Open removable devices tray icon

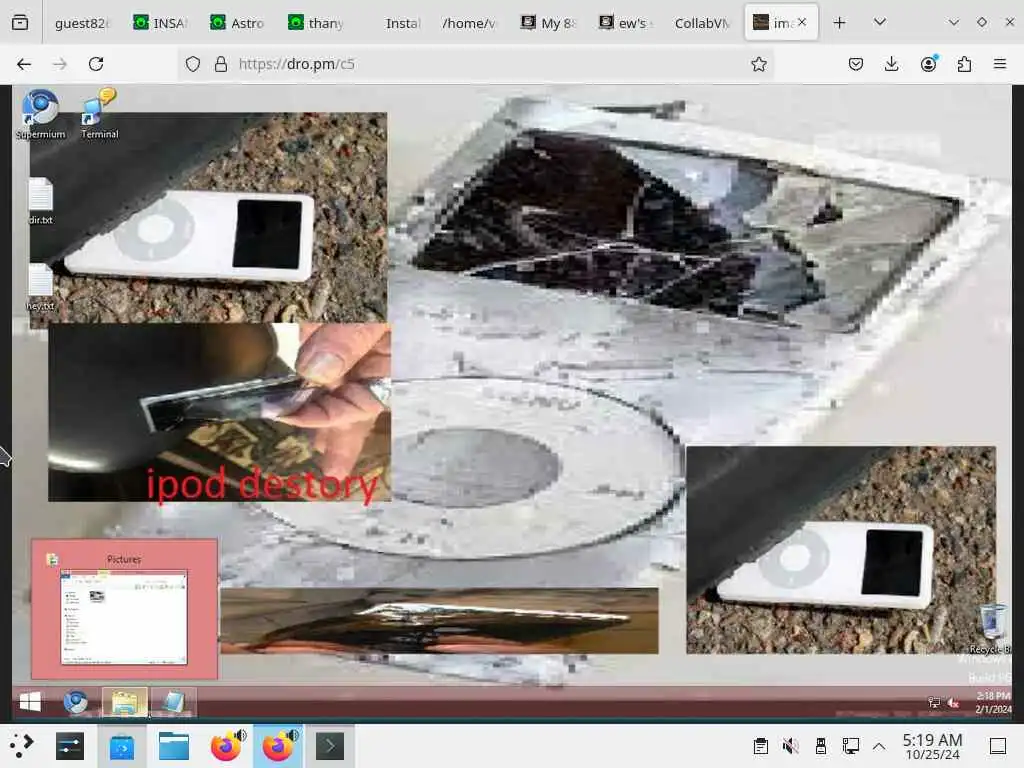pyautogui.click(x=821, y=746)
